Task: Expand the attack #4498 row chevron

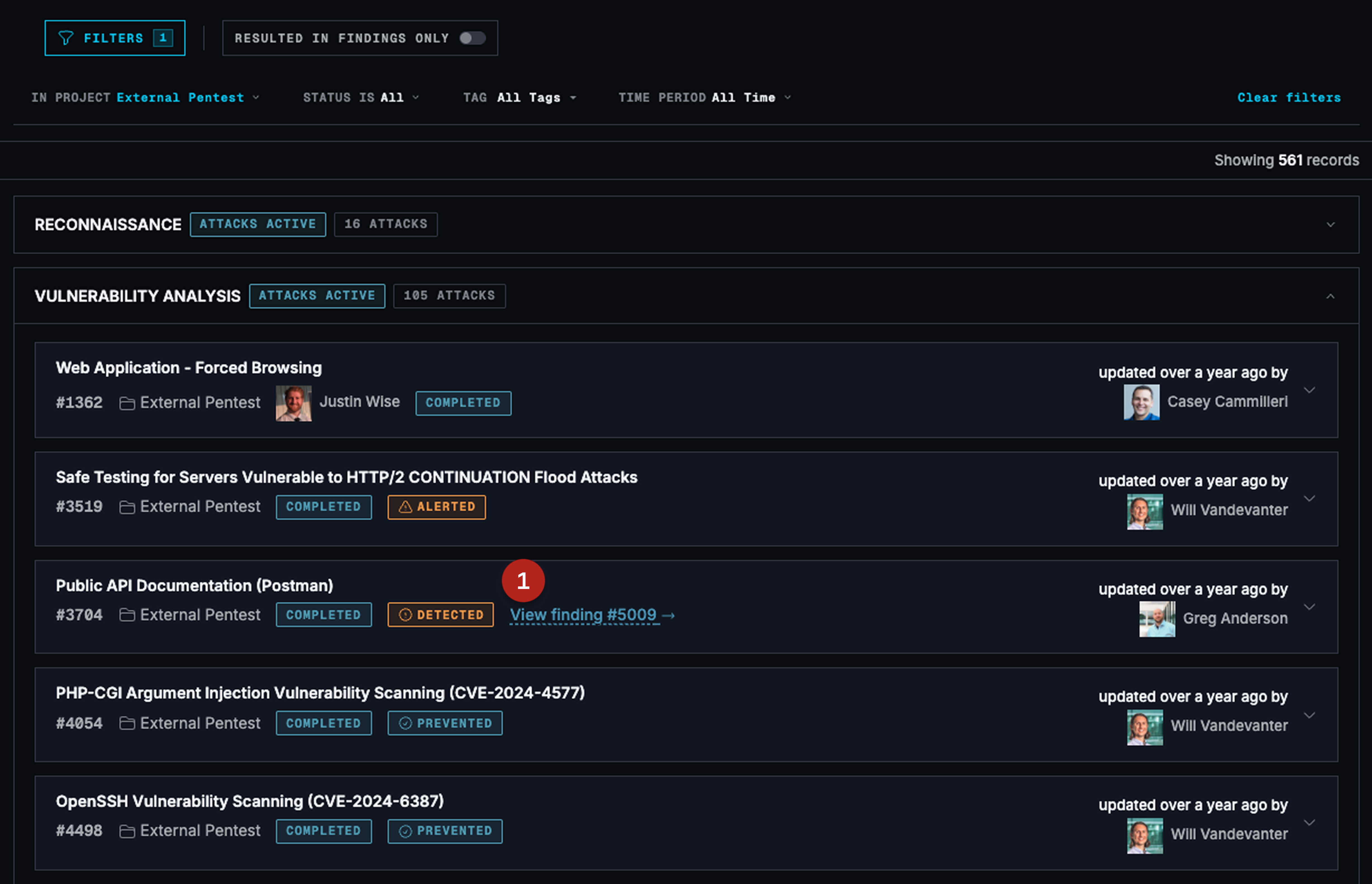Action: 1309,823
